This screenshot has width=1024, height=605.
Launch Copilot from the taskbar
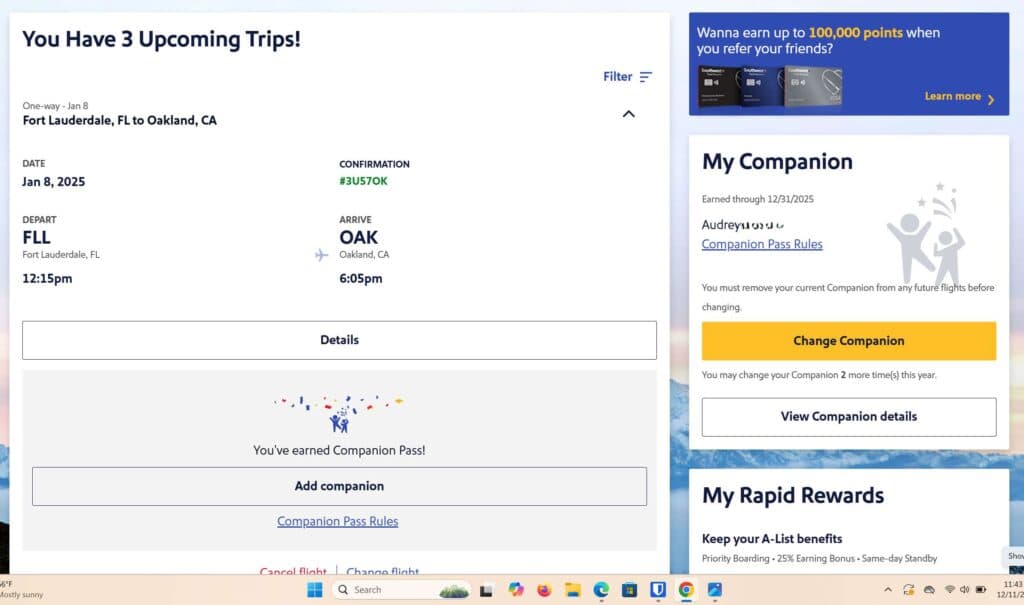(x=515, y=590)
